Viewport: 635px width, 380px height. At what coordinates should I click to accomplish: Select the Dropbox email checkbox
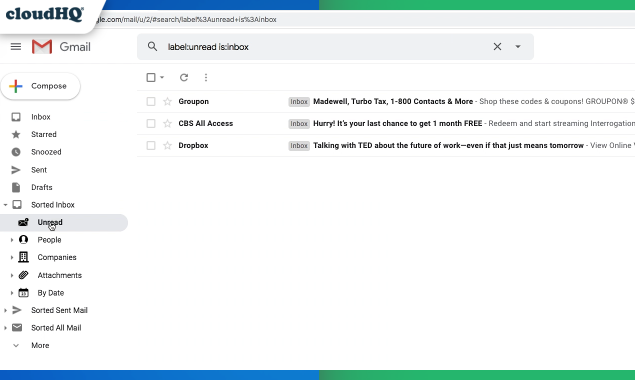(151, 145)
